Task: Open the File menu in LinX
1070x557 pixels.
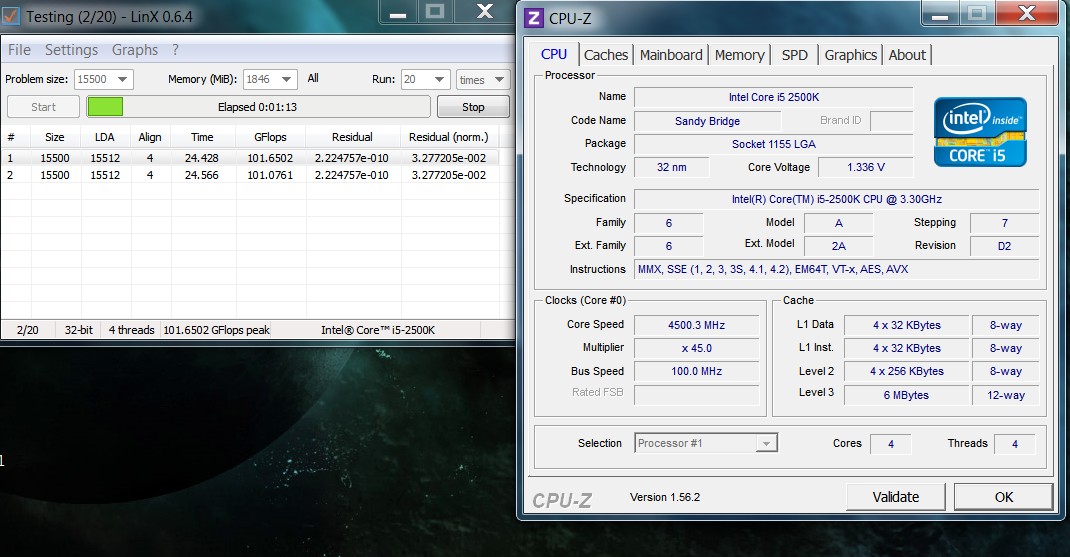Action: pyautogui.click(x=19, y=50)
